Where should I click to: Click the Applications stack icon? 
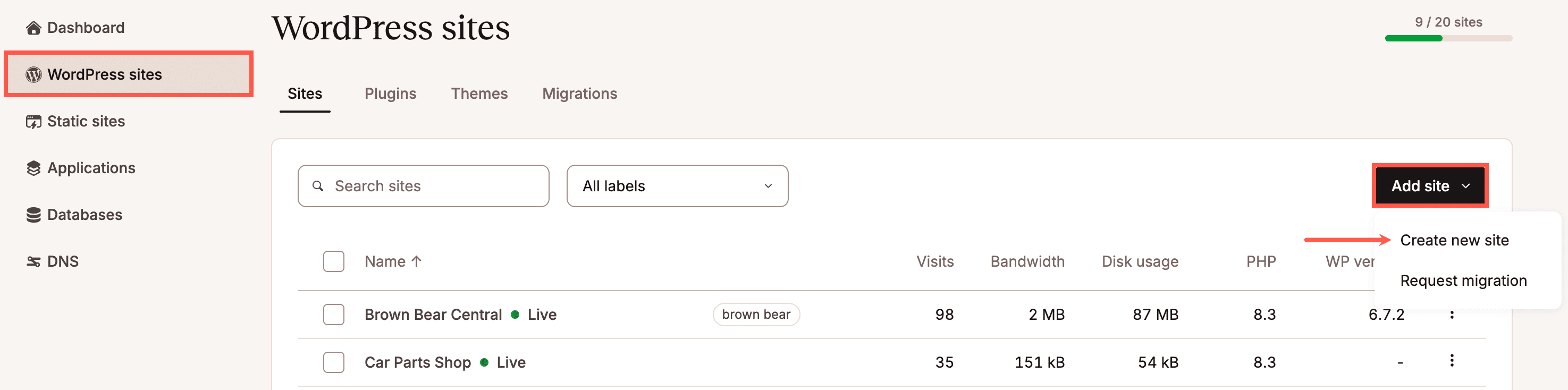(x=33, y=168)
